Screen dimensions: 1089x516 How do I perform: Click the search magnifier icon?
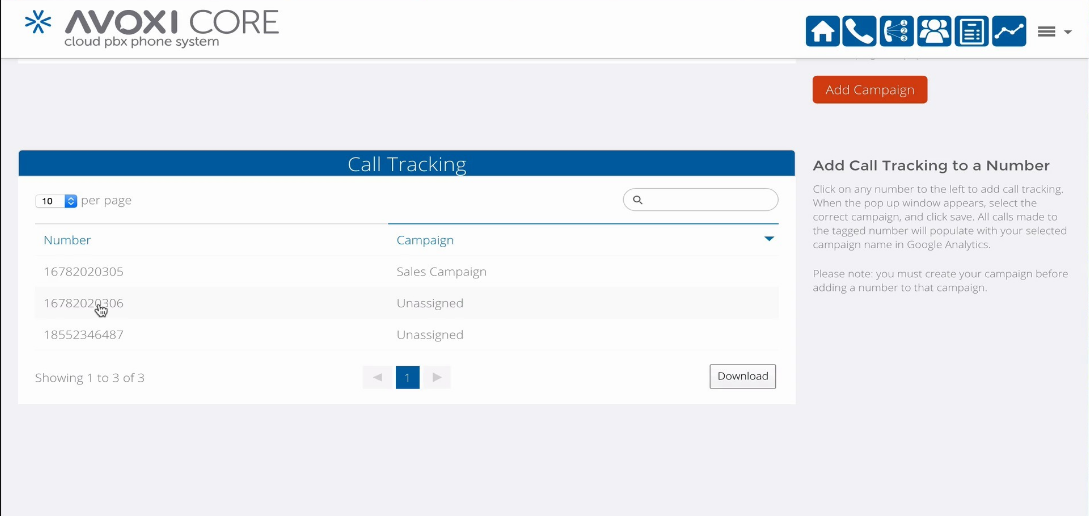(x=638, y=200)
